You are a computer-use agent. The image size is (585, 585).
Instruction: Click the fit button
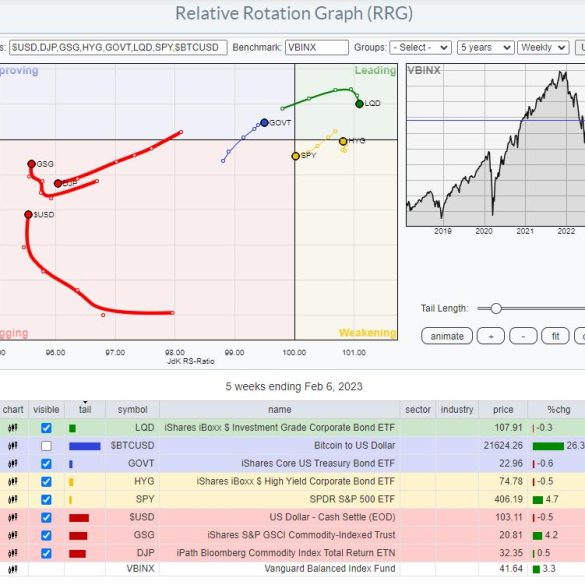(556, 336)
